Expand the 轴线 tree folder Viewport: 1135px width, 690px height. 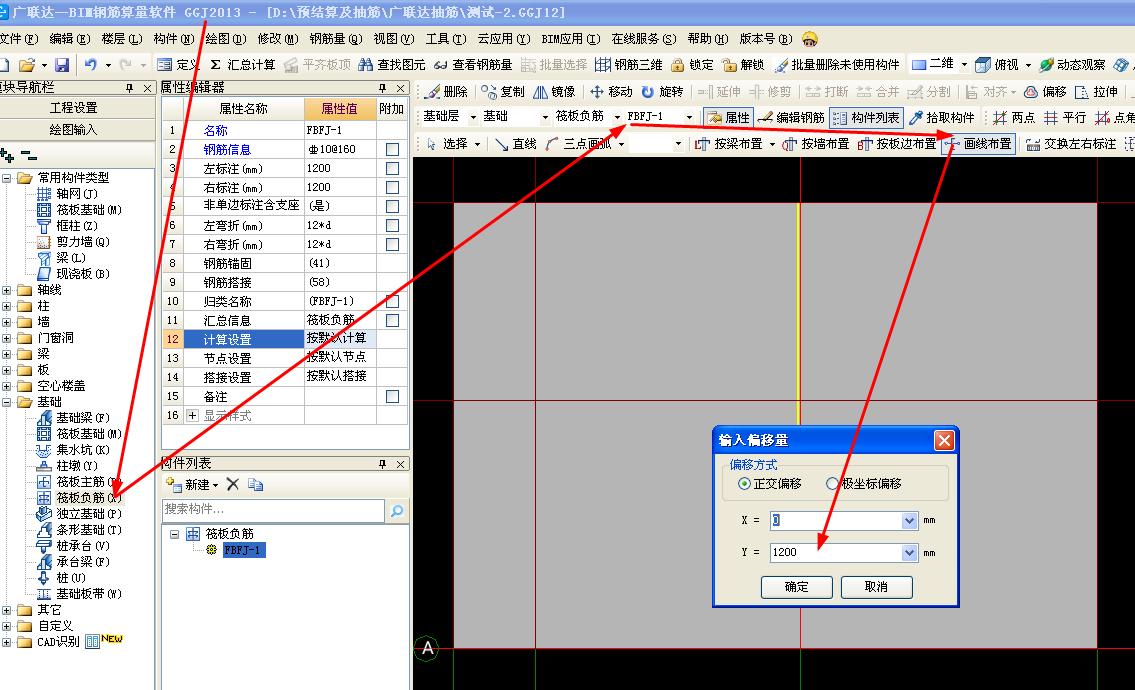tap(7, 290)
